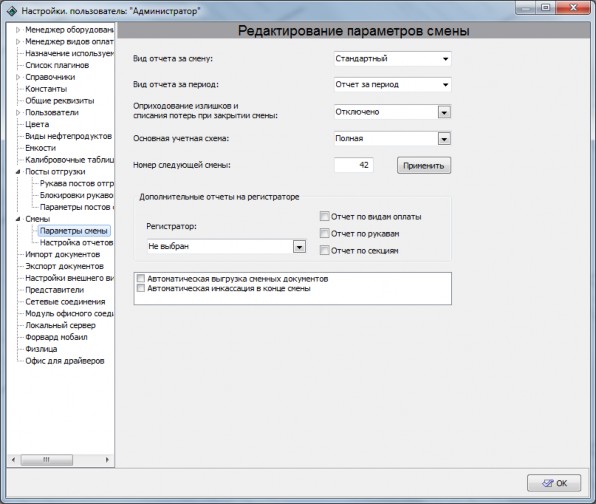Image resolution: width=596 pixels, height=504 pixels.
Task: Expand the Справочники tree node
Action: tap(18, 77)
